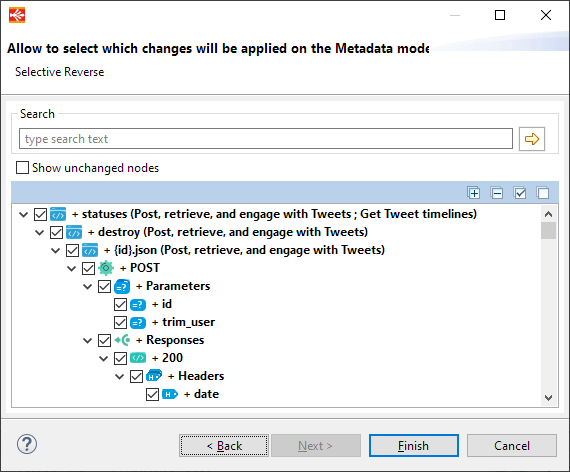This screenshot has height=472, width=570.
Task: Click the Uncheck All nodes icon
Action: (x=543, y=193)
